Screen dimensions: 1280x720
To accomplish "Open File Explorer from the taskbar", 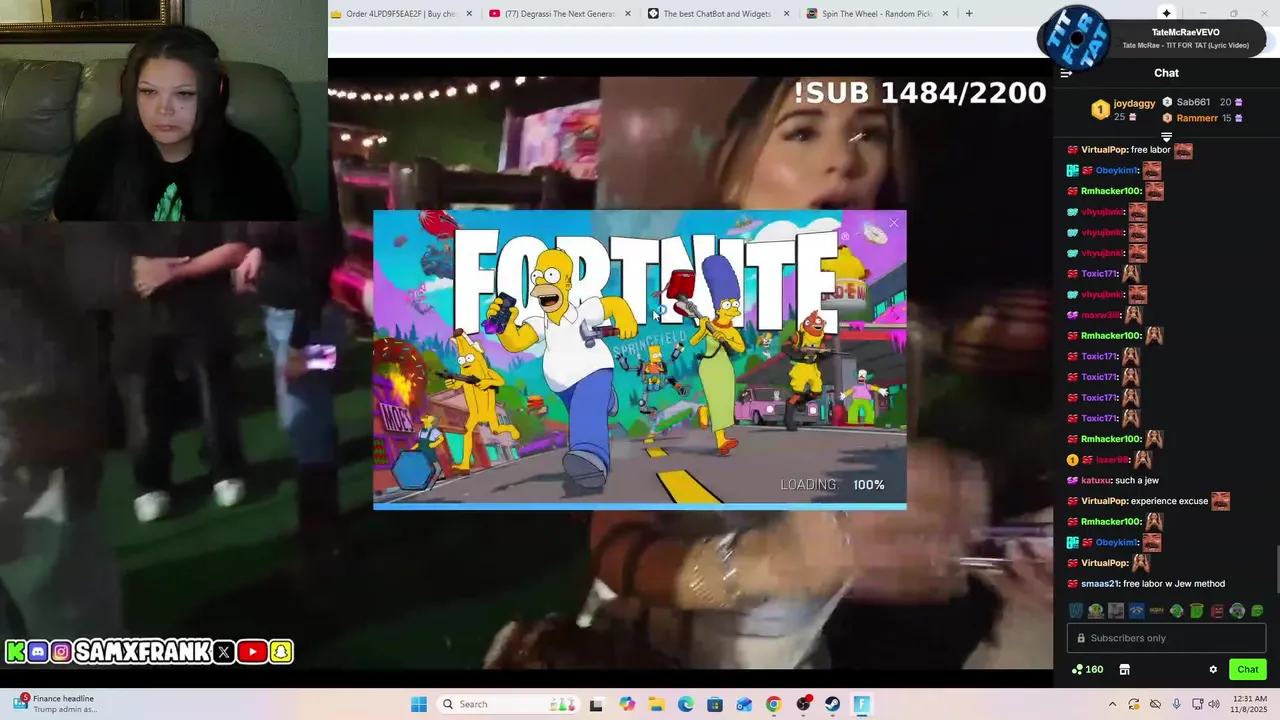I will [656, 704].
